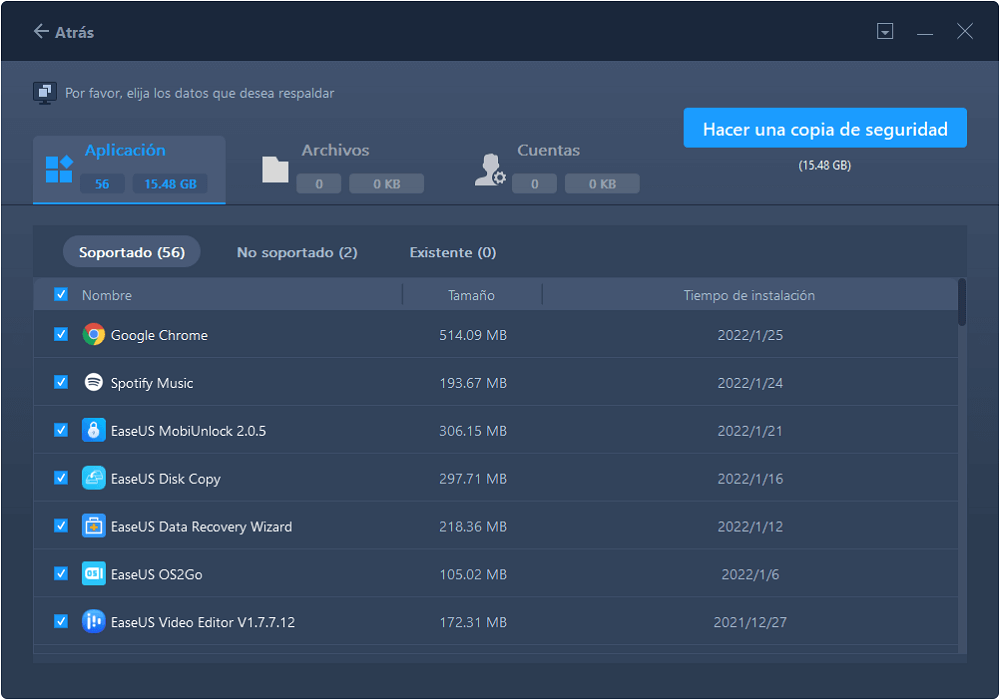Click the 306.15 MB size value
This screenshot has height=700, width=1000.
[x=473, y=431]
